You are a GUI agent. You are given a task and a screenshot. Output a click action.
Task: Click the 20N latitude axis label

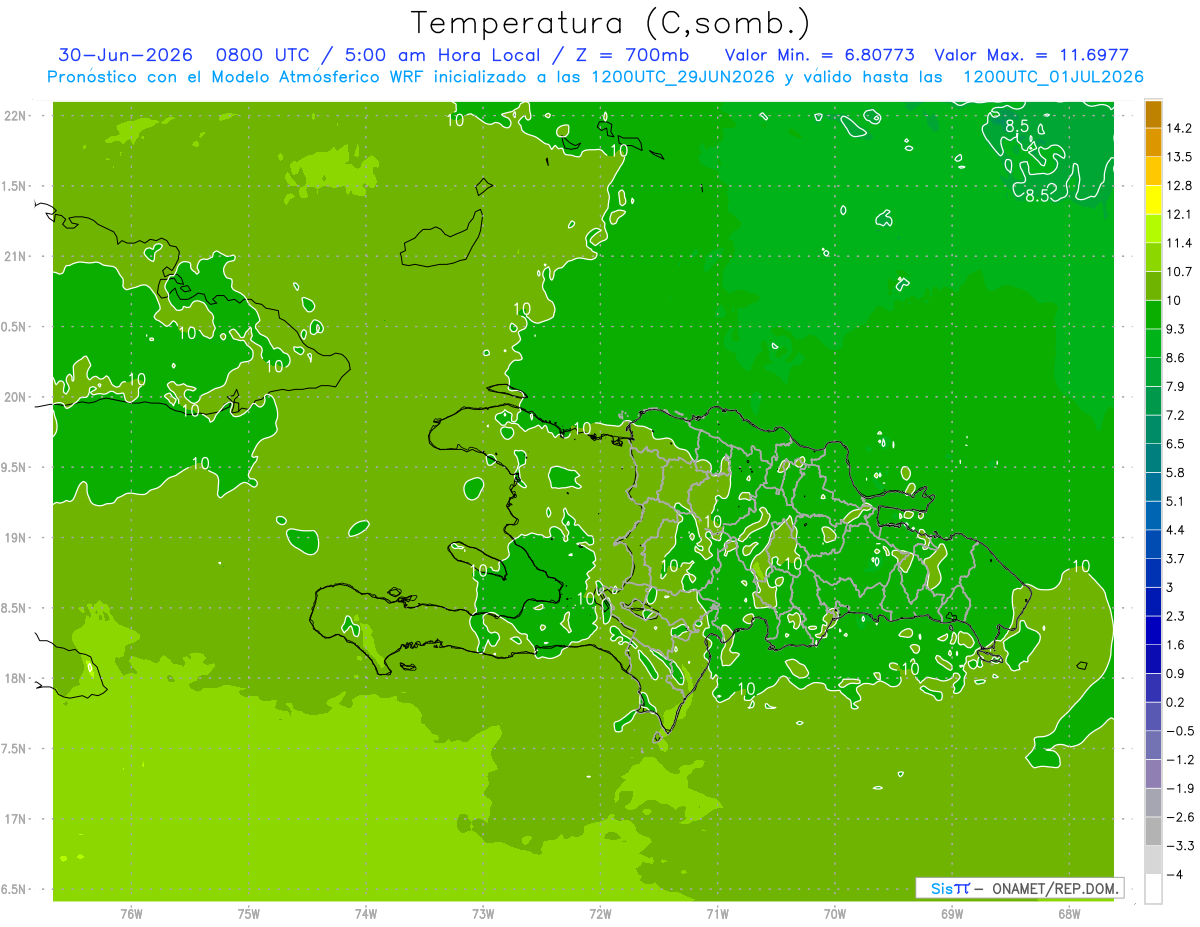coord(17,397)
